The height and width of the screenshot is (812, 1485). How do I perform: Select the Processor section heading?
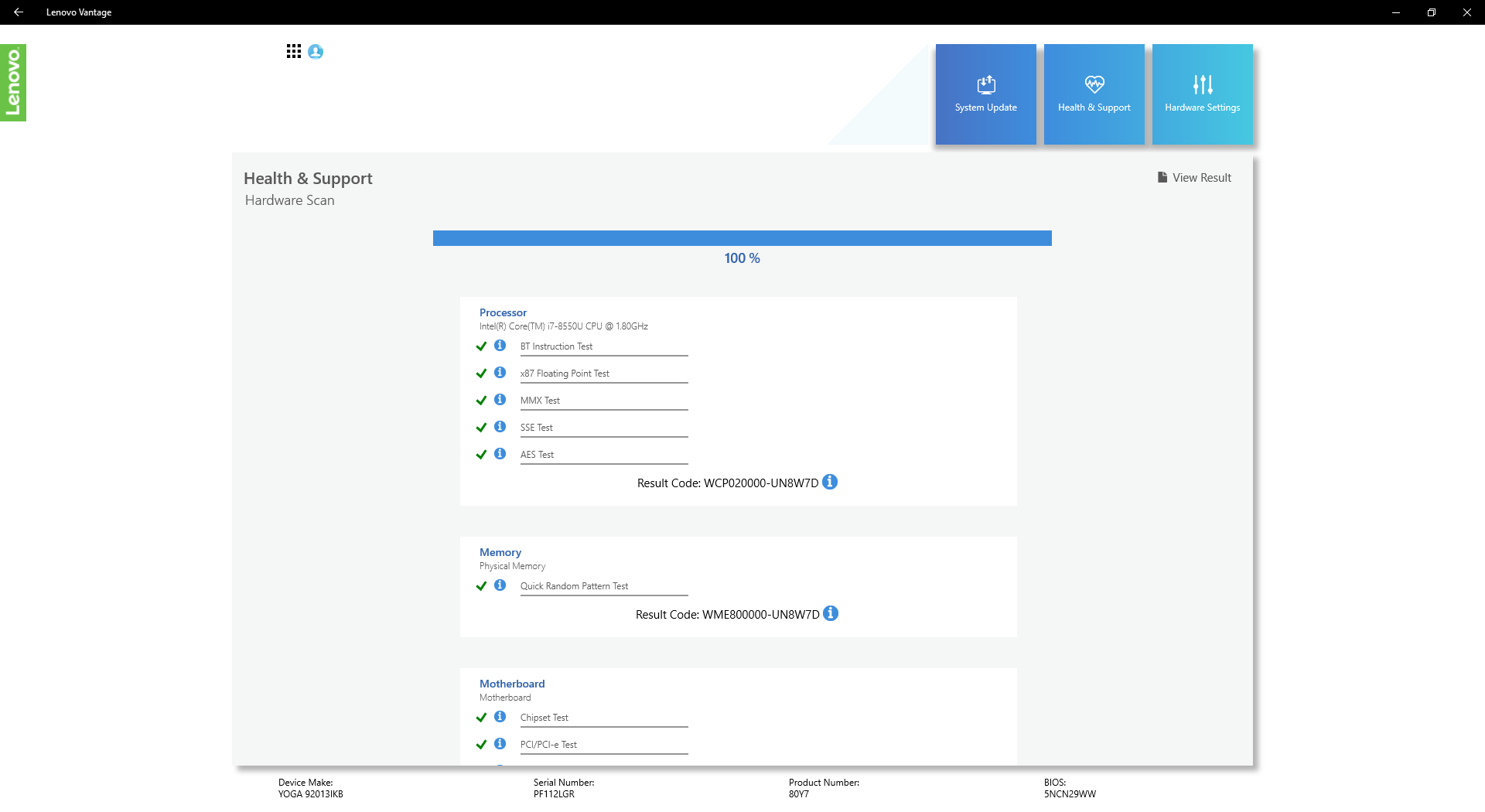coord(503,312)
